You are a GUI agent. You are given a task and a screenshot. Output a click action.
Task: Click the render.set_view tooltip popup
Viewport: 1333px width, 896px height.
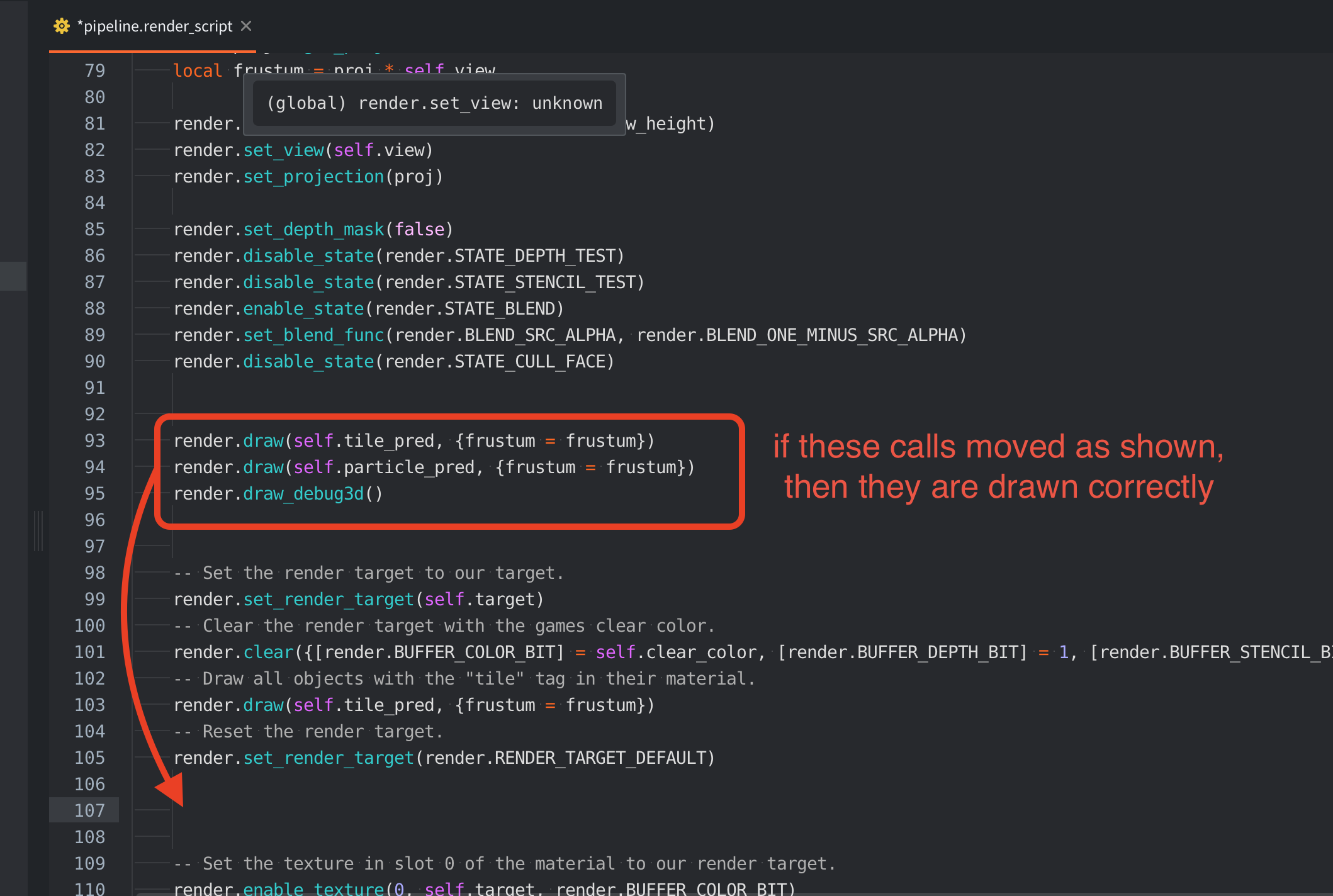click(434, 104)
